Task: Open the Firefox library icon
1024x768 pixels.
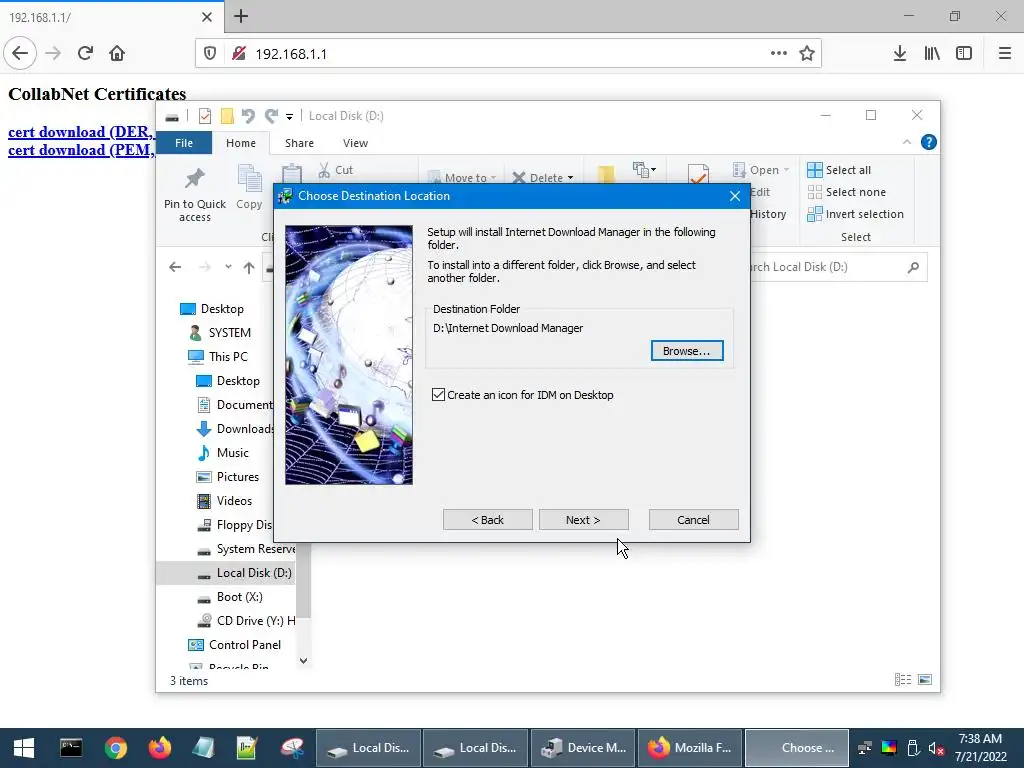Action: point(932,54)
